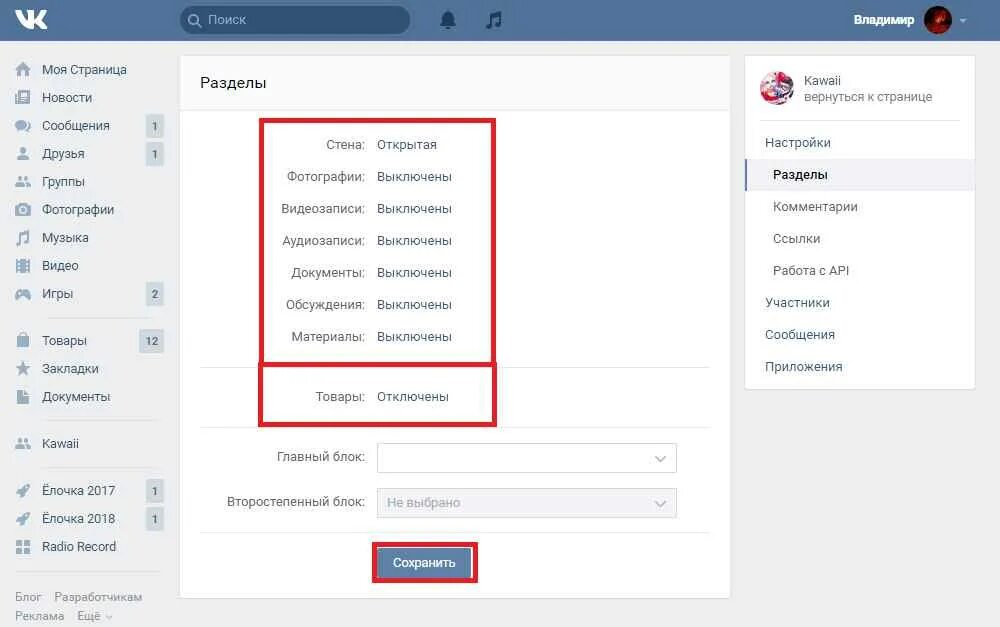Change Товары setting Отключены

point(413,397)
